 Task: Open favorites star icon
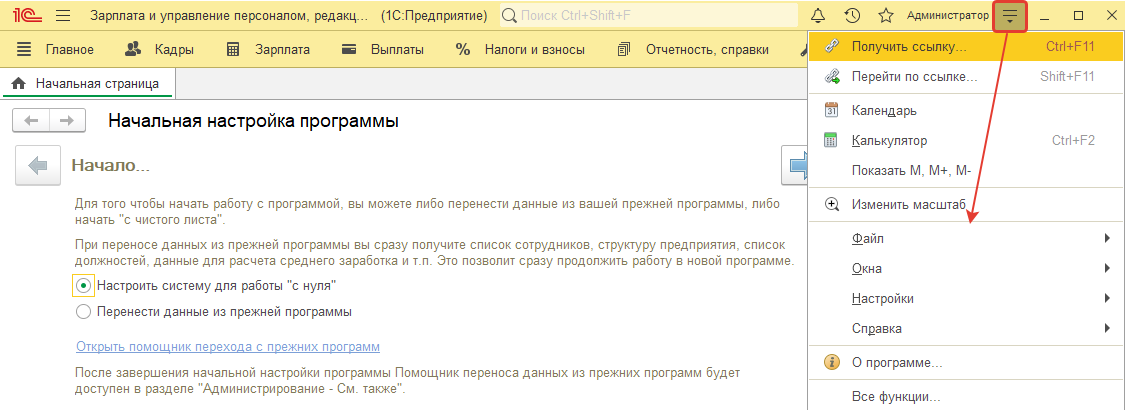click(886, 15)
